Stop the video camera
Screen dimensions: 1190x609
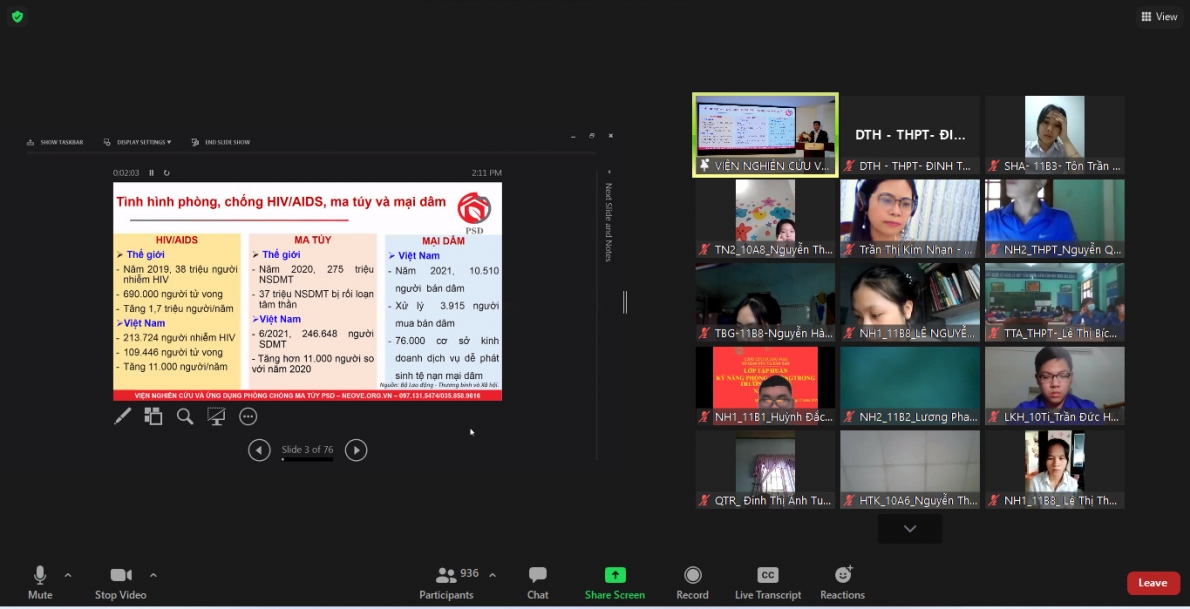pyautogui.click(x=120, y=581)
